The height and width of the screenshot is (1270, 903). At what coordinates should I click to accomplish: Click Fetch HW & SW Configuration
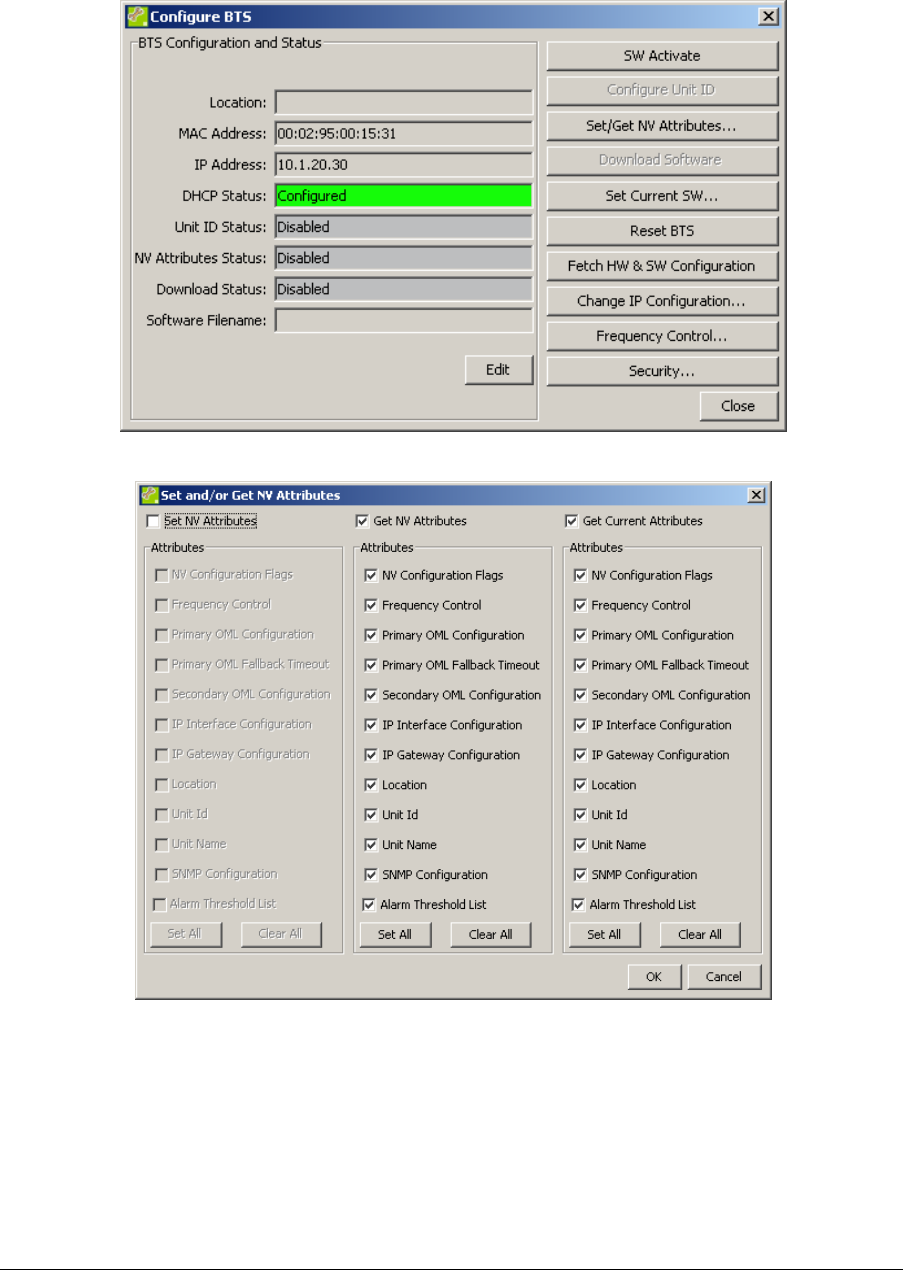point(662,266)
